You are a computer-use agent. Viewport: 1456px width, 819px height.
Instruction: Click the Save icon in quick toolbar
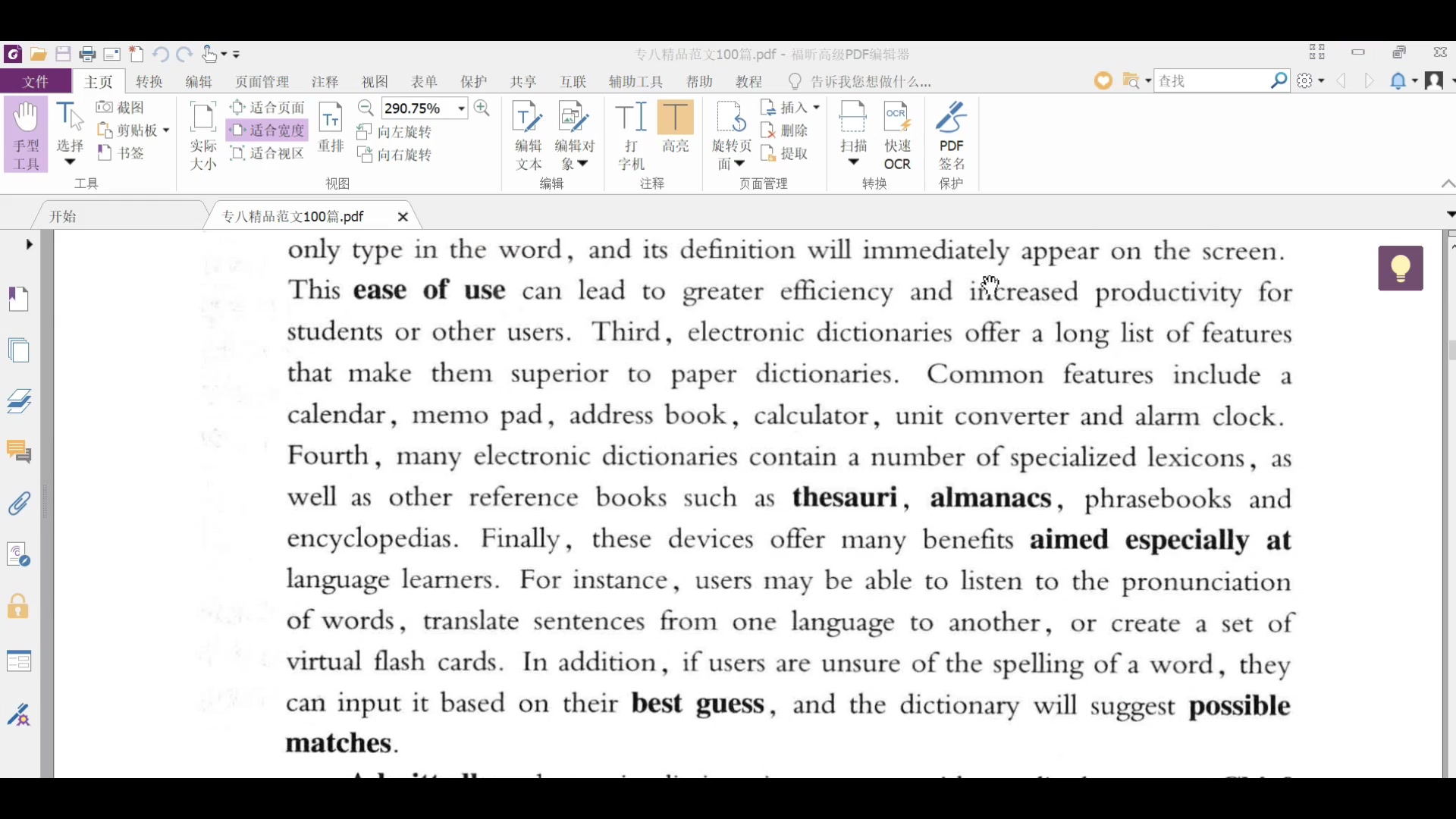point(63,54)
